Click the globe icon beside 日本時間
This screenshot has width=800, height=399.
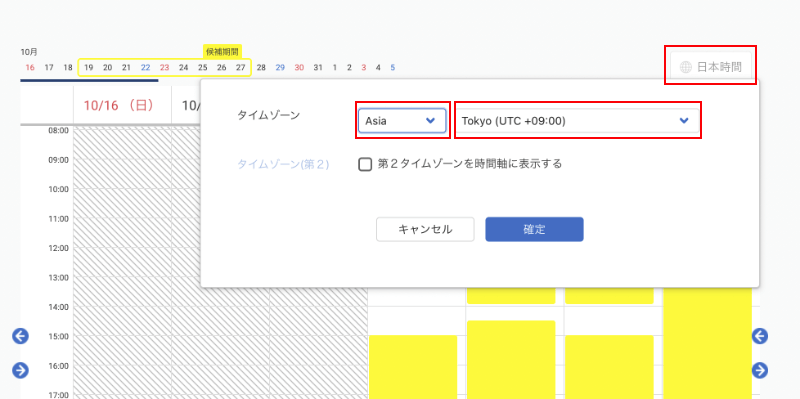pos(686,67)
